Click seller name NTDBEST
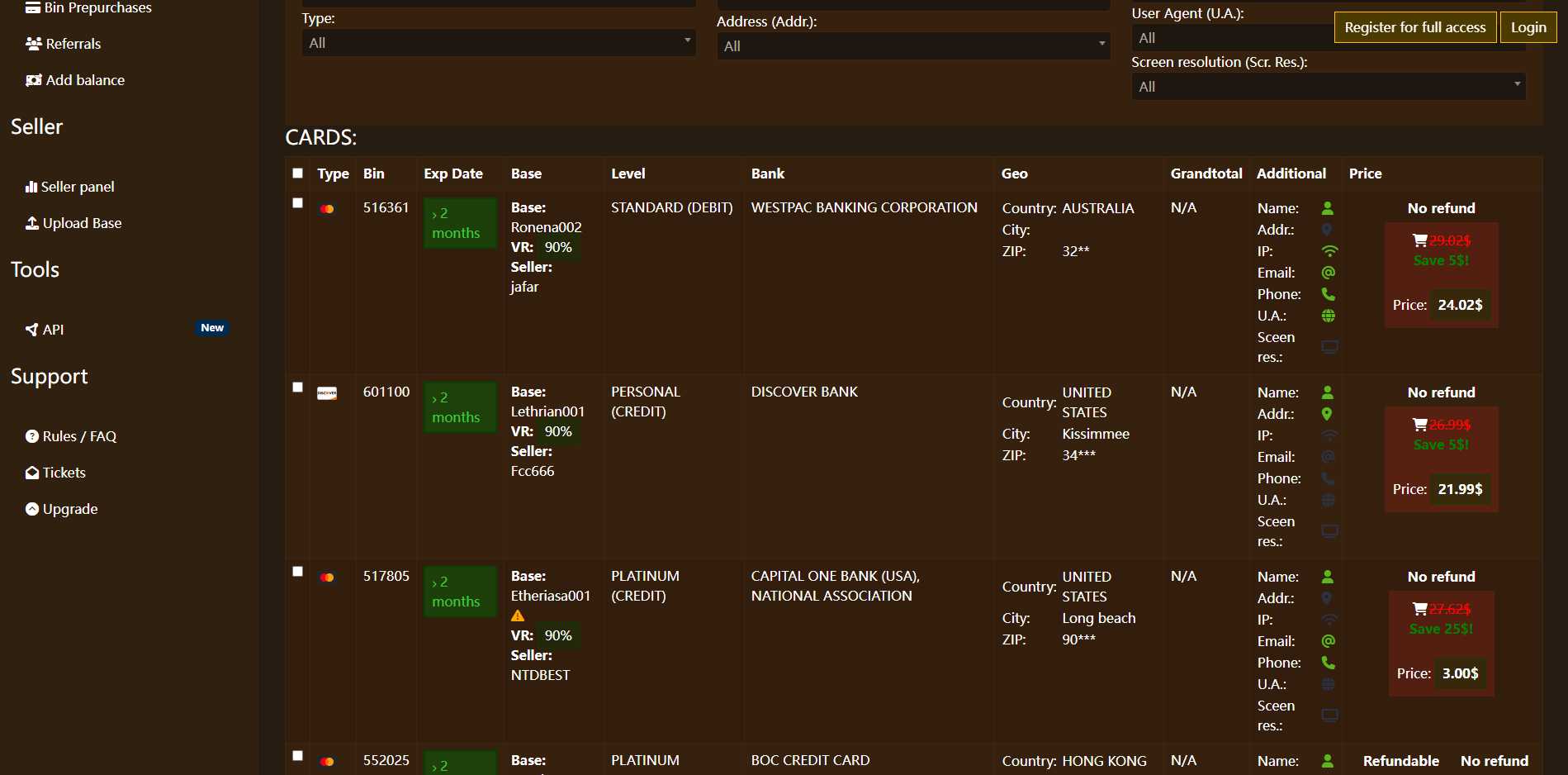1568x775 pixels. coord(541,675)
